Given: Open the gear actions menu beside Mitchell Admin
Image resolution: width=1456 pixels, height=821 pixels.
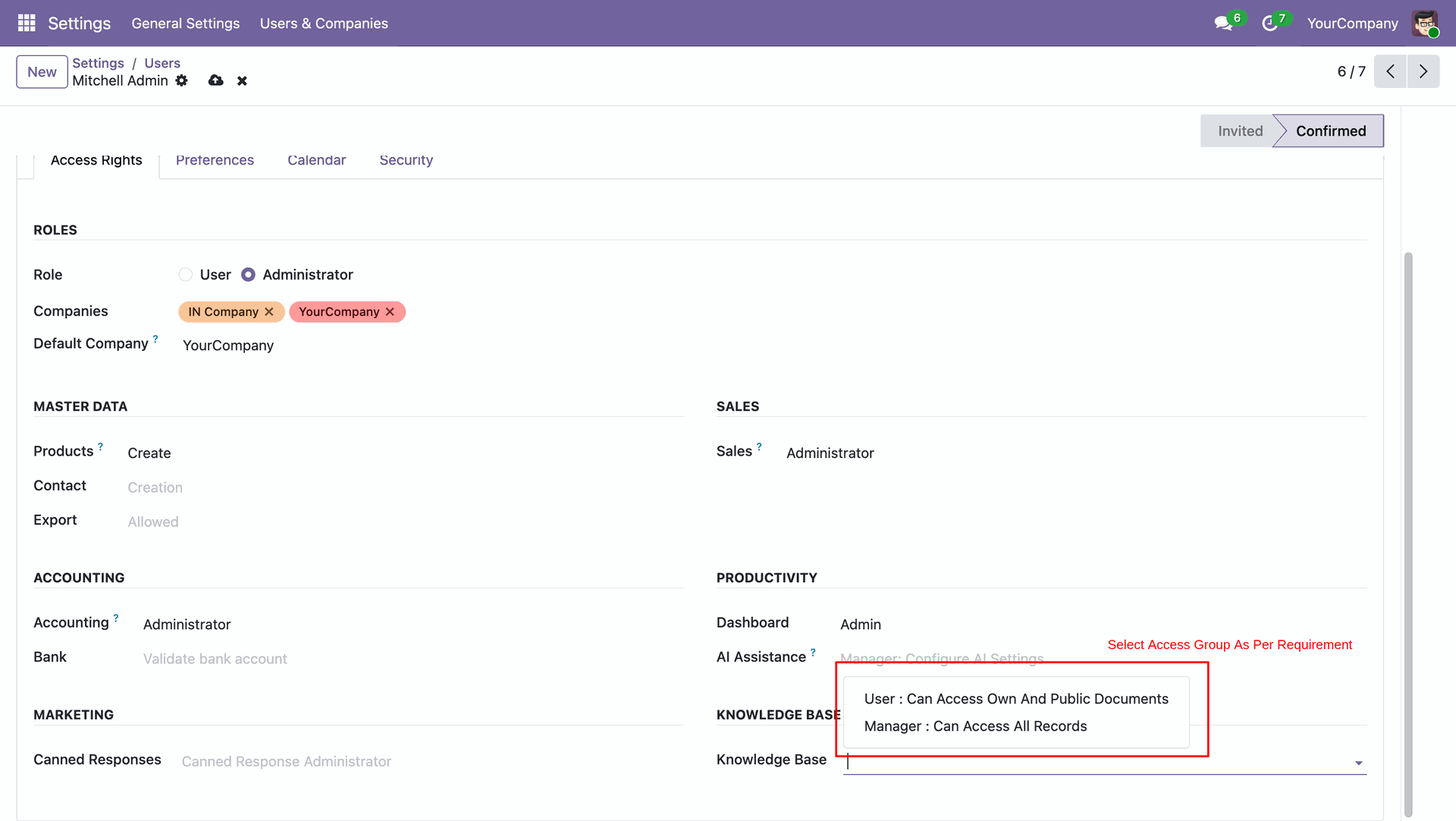Looking at the screenshot, I should [x=181, y=80].
